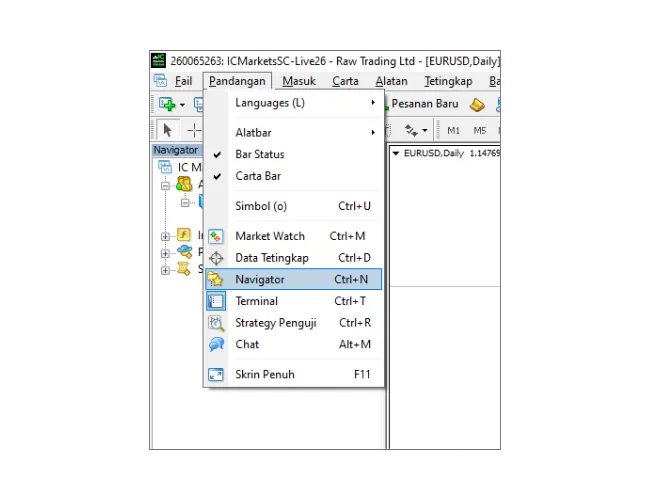Click the EURUSD,Daily chart dropdown triangle
This screenshot has height=500, width=650.
point(396,153)
